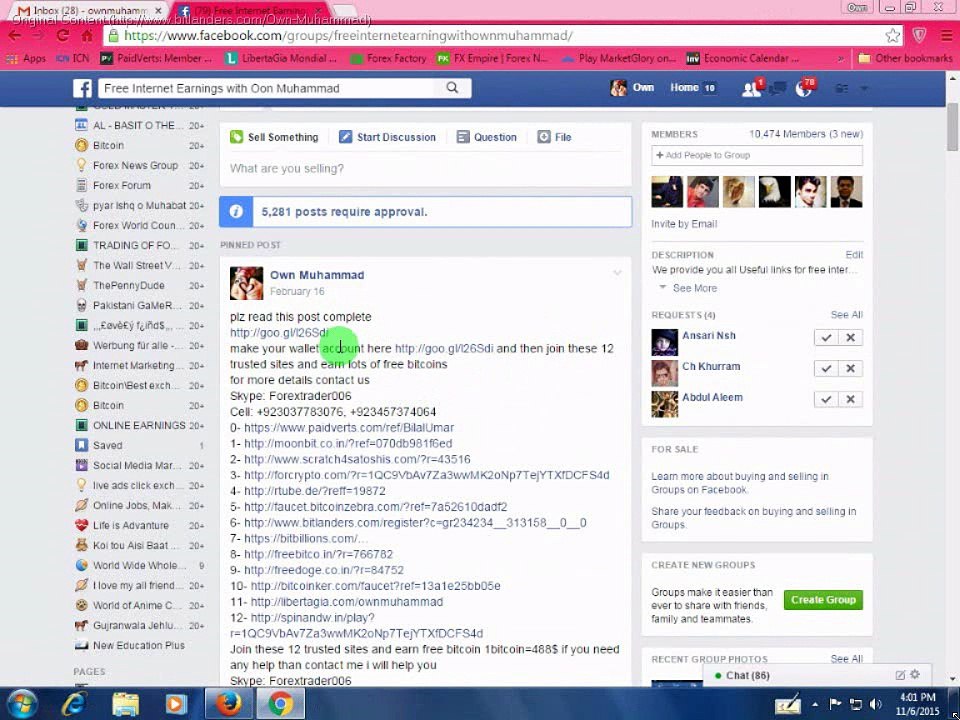Viewport: 960px width, 720px height.
Task: Click new message compose icon in chat bar
Action: 900,675
